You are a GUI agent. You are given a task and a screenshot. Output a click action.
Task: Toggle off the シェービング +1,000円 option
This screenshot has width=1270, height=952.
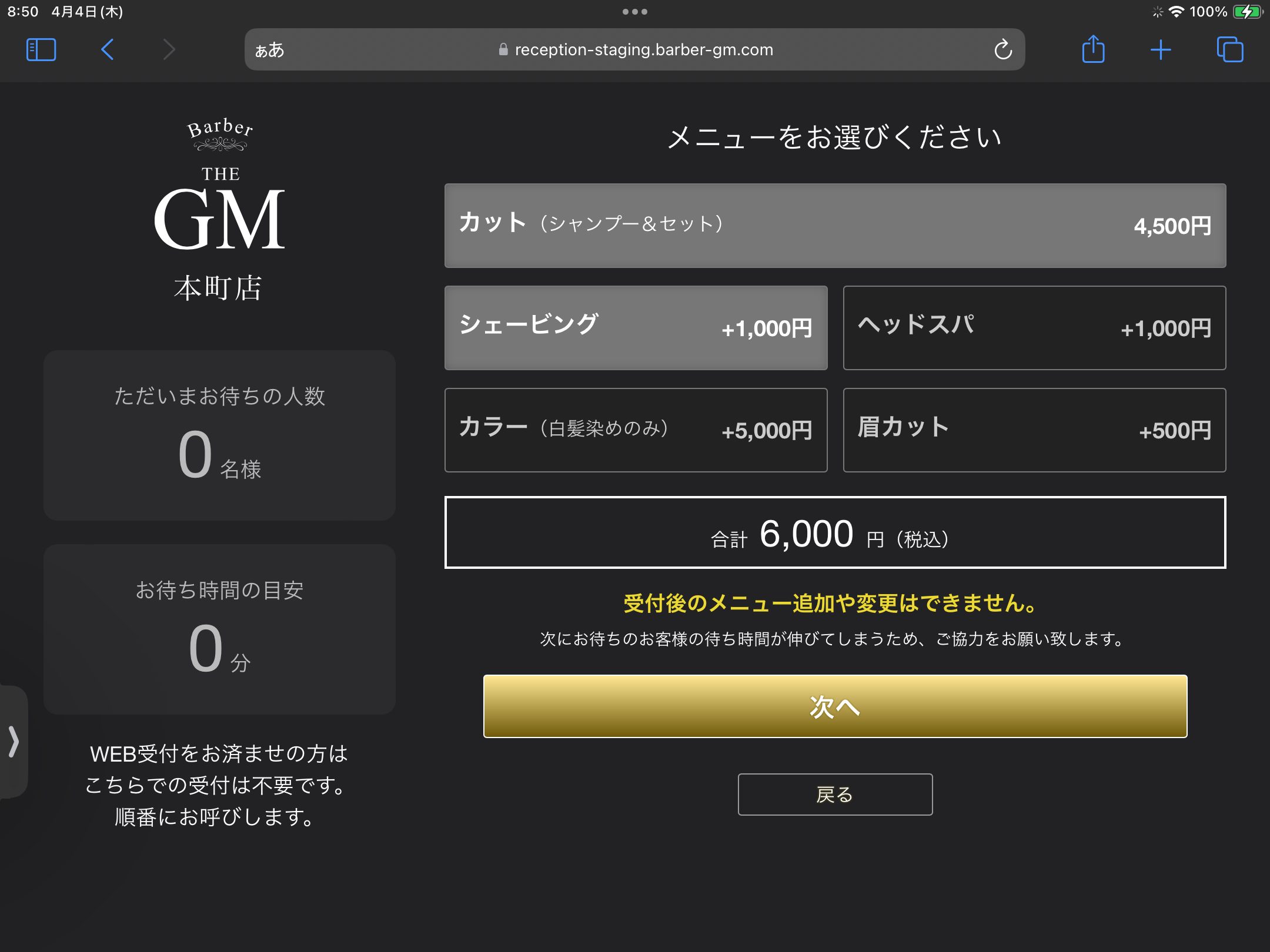636,327
